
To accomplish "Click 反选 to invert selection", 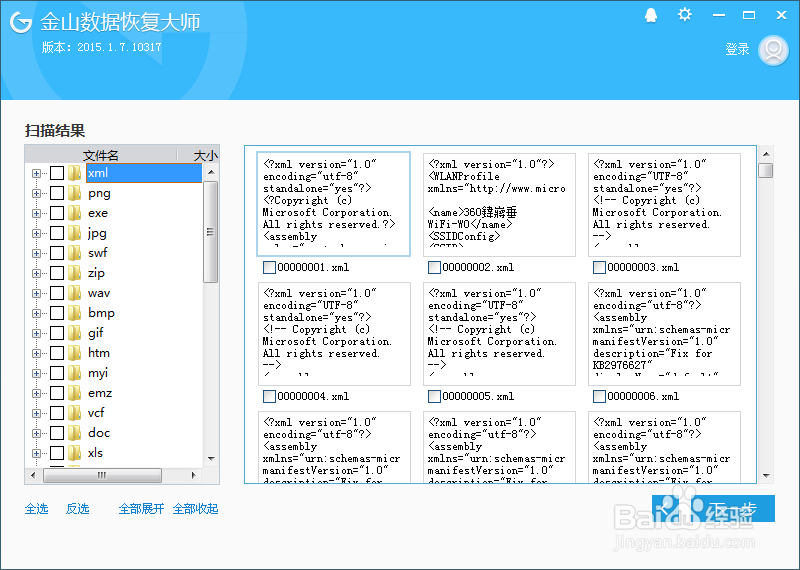I will tap(78, 509).
